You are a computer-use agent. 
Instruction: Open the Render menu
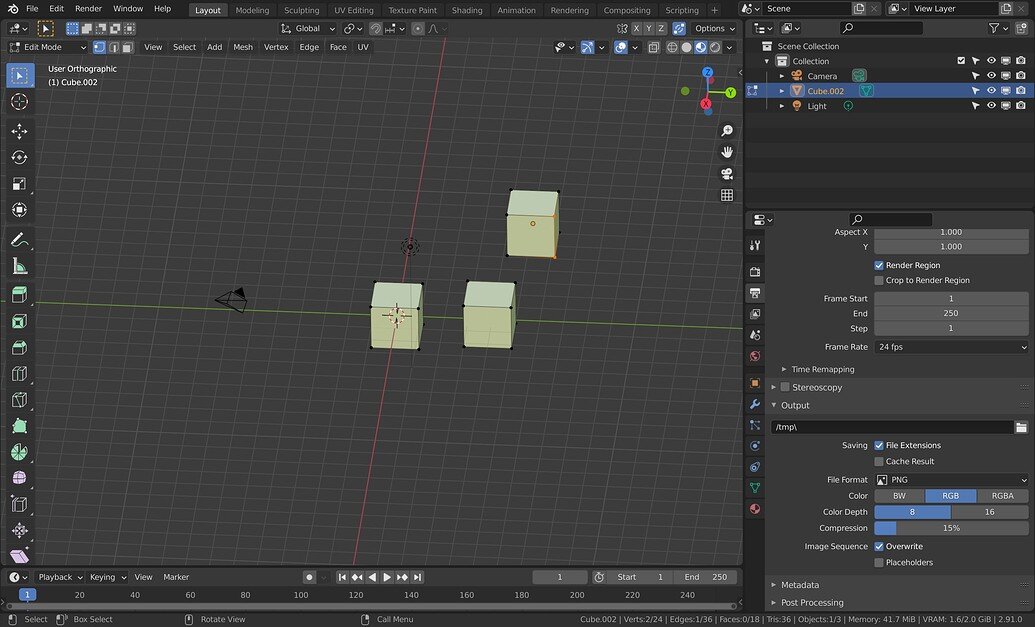pyautogui.click(x=88, y=9)
